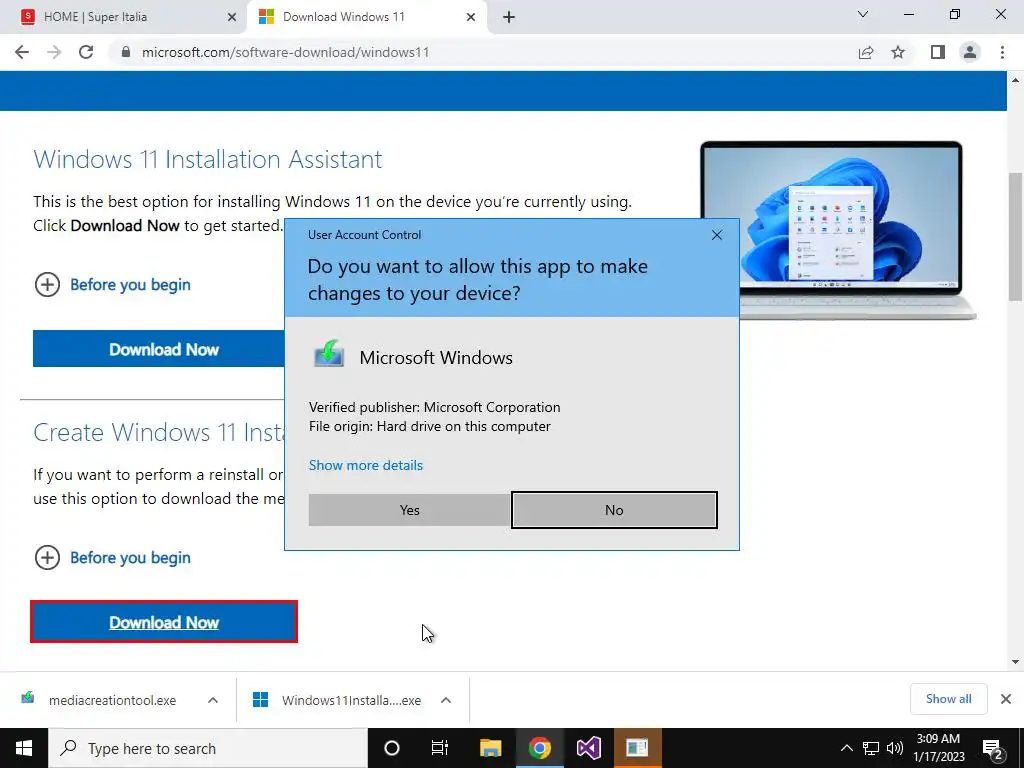1024x768 pixels.
Task: Open Chrome three-dot menu
Action: 1002,52
